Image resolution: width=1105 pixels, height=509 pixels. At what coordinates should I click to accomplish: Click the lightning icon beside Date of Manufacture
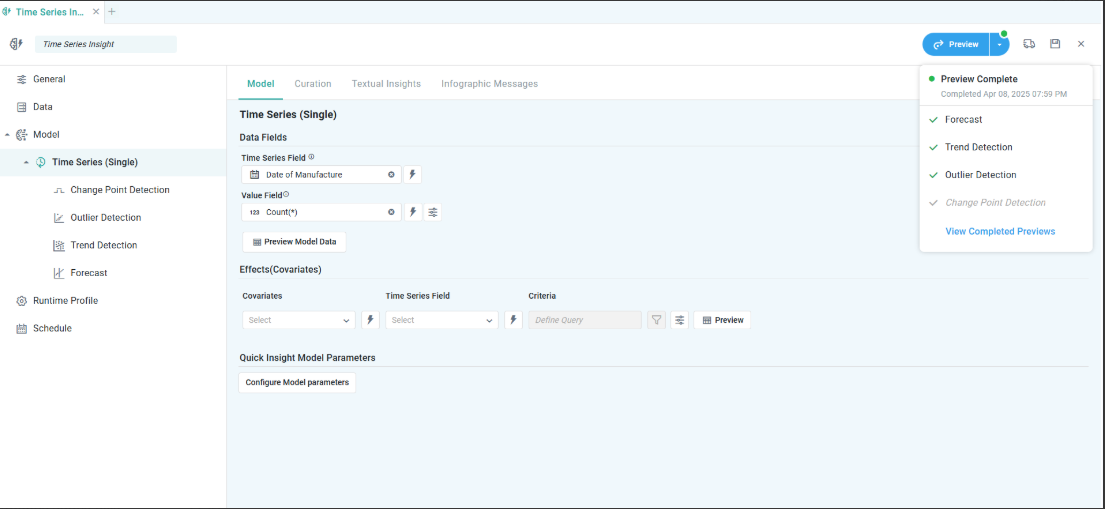pos(412,175)
